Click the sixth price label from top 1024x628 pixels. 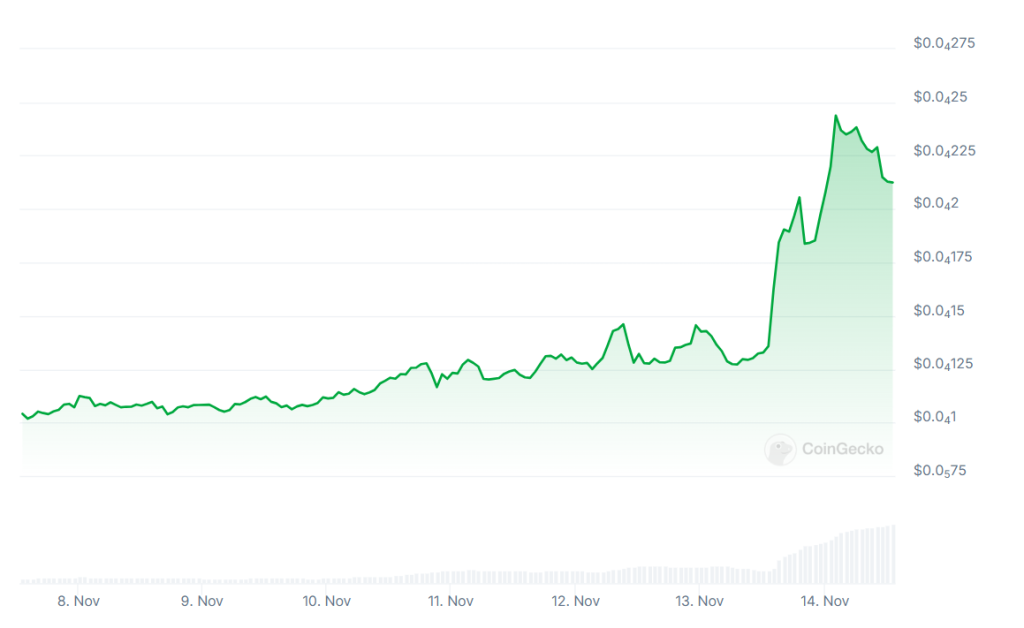[940, 311]
